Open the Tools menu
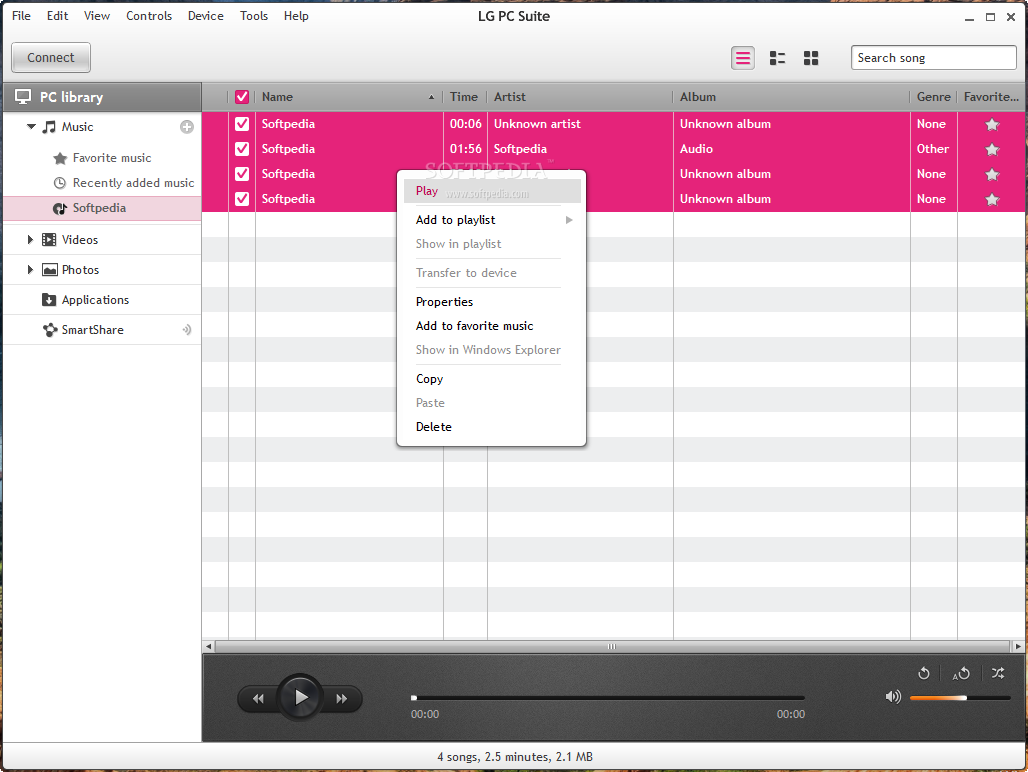Screen dimensions: 1028x772 [254, 16]
